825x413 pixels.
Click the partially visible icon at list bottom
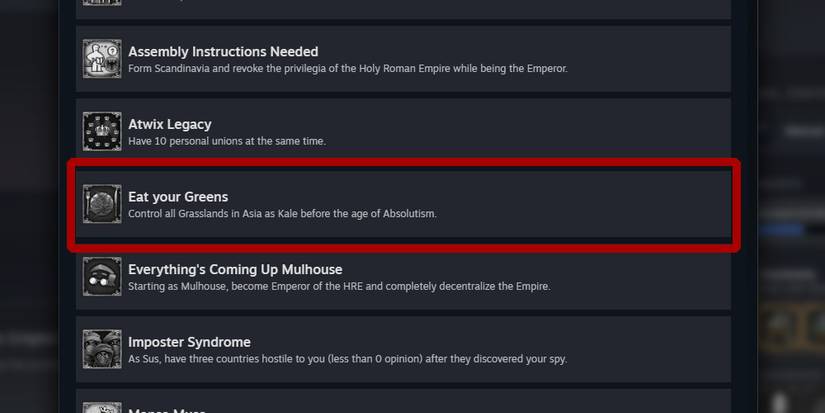(x=102, y=408)
